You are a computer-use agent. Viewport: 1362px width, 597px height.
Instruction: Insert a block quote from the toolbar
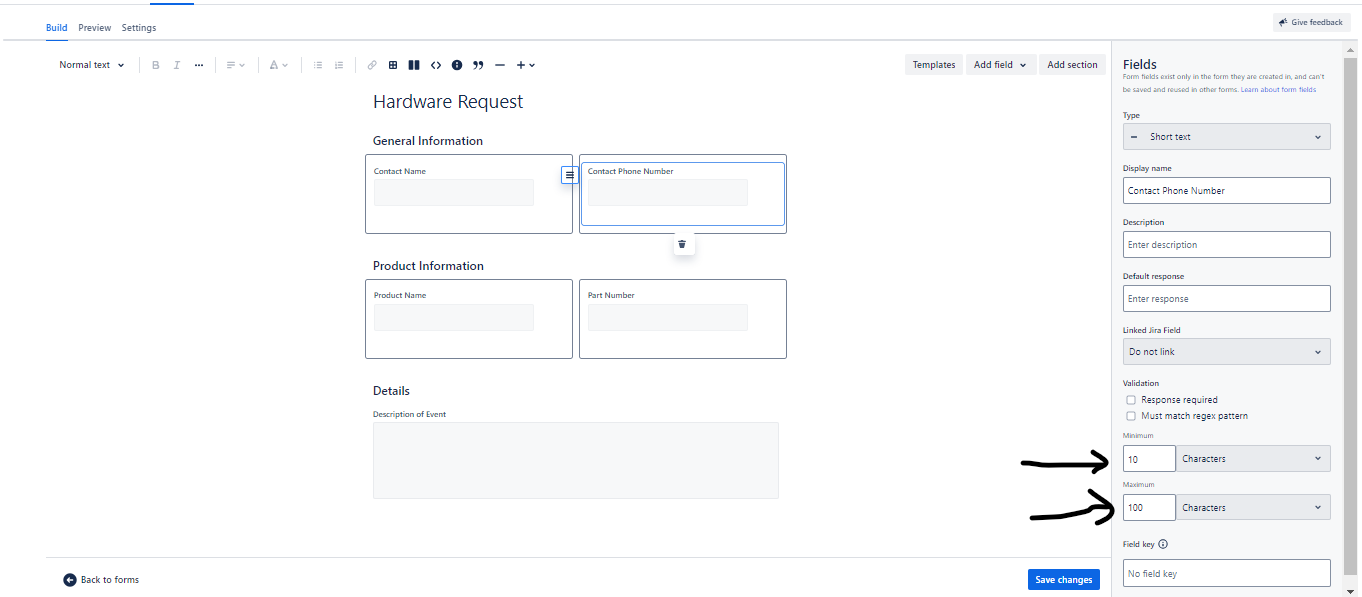point(478,64)
